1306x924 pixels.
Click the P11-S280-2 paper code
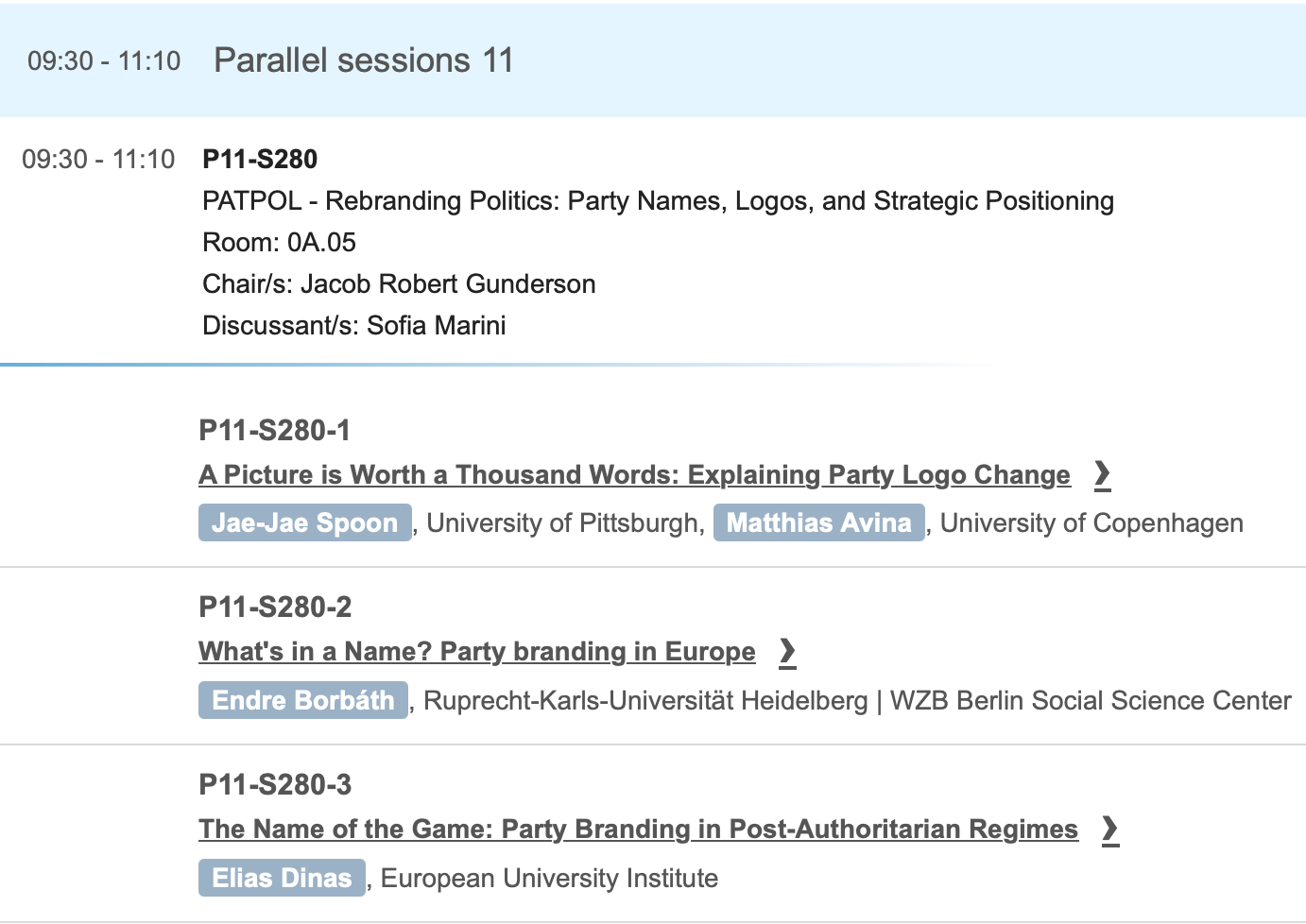275,607
